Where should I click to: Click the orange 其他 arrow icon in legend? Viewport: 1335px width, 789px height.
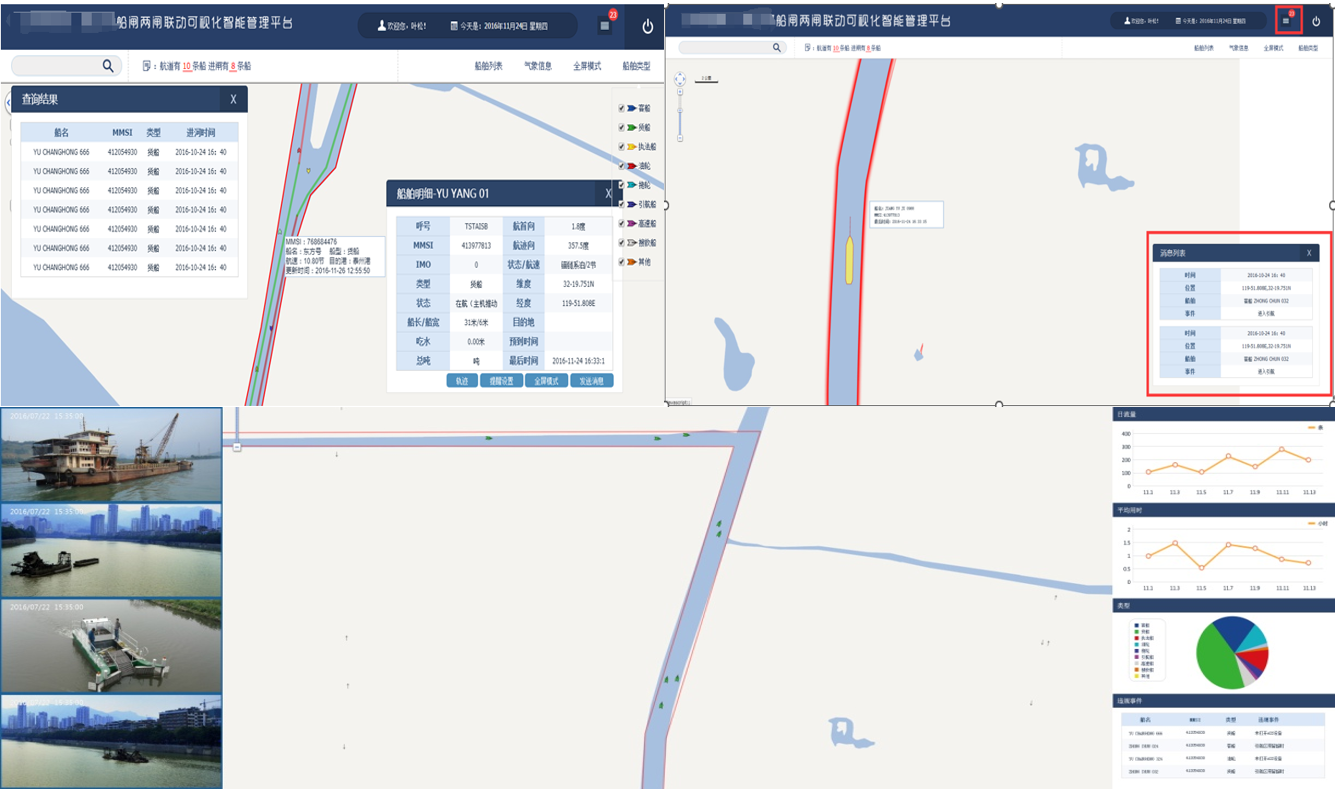point(631,262)
